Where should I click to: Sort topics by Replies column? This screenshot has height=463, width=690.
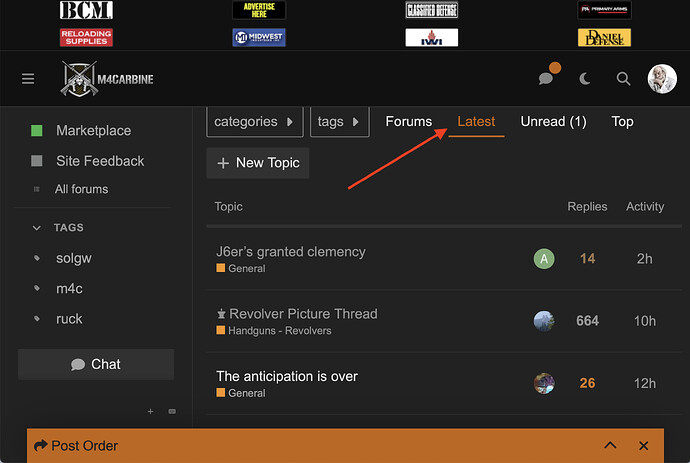(587, 206)
